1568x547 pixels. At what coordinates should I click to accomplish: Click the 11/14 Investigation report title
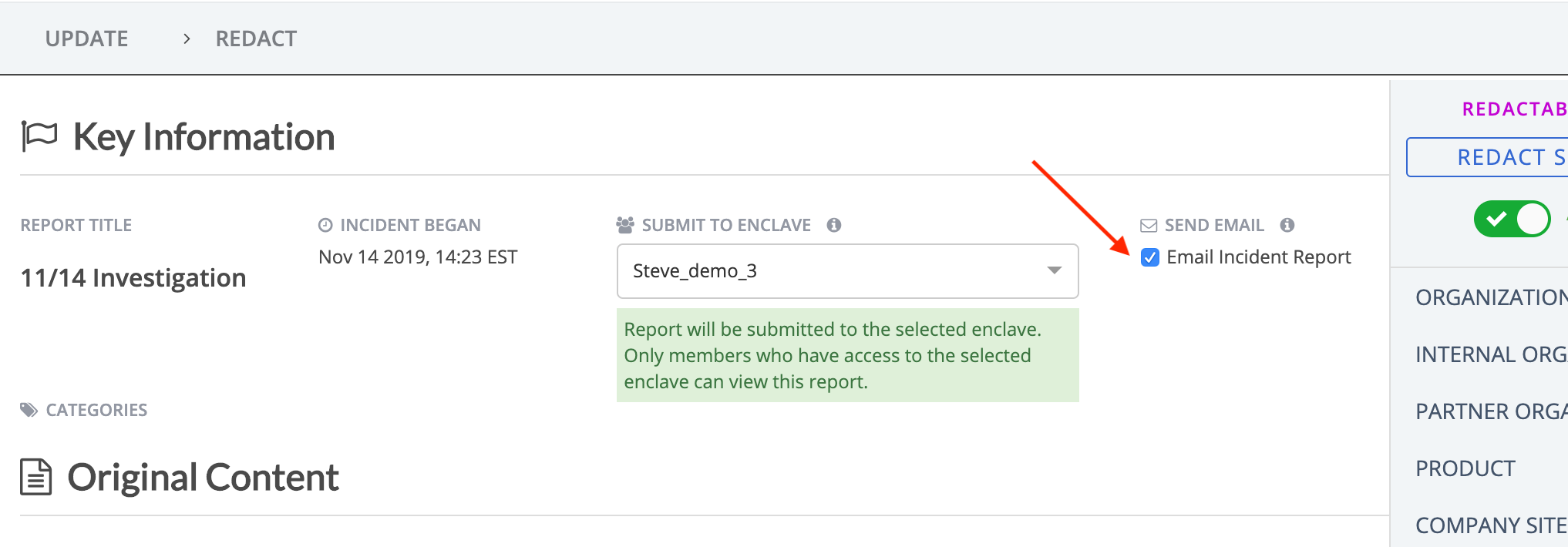click(133, 278)
